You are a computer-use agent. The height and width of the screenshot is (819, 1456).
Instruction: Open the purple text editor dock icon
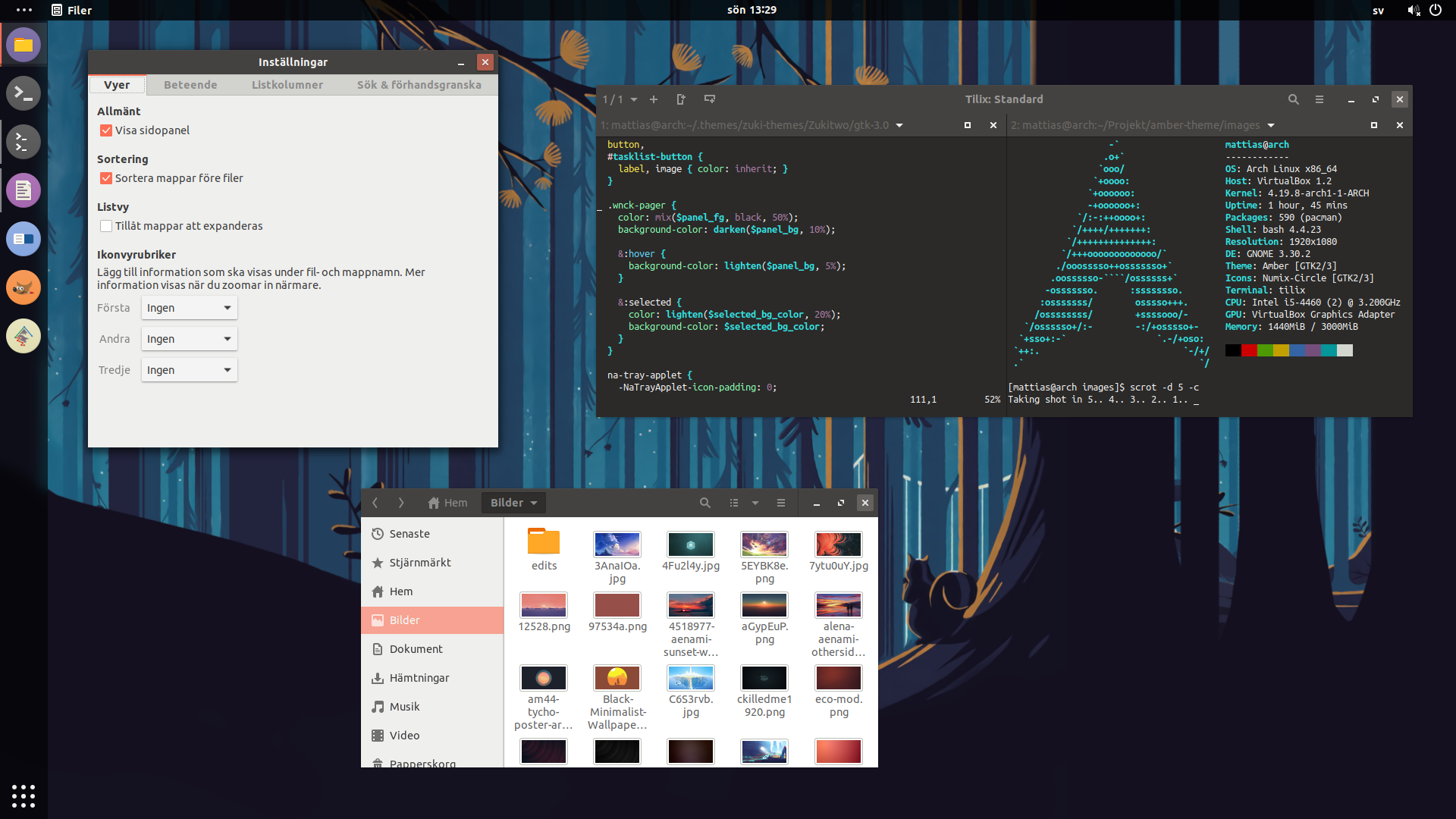point(24,190)
